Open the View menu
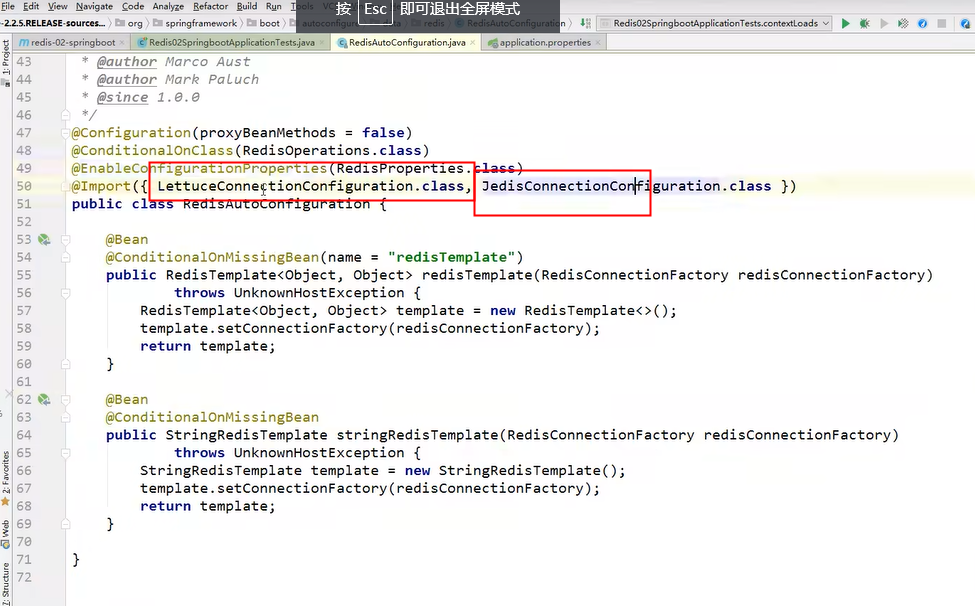The height and width of the screenshot is (606, 975). [x=57, y=6]
